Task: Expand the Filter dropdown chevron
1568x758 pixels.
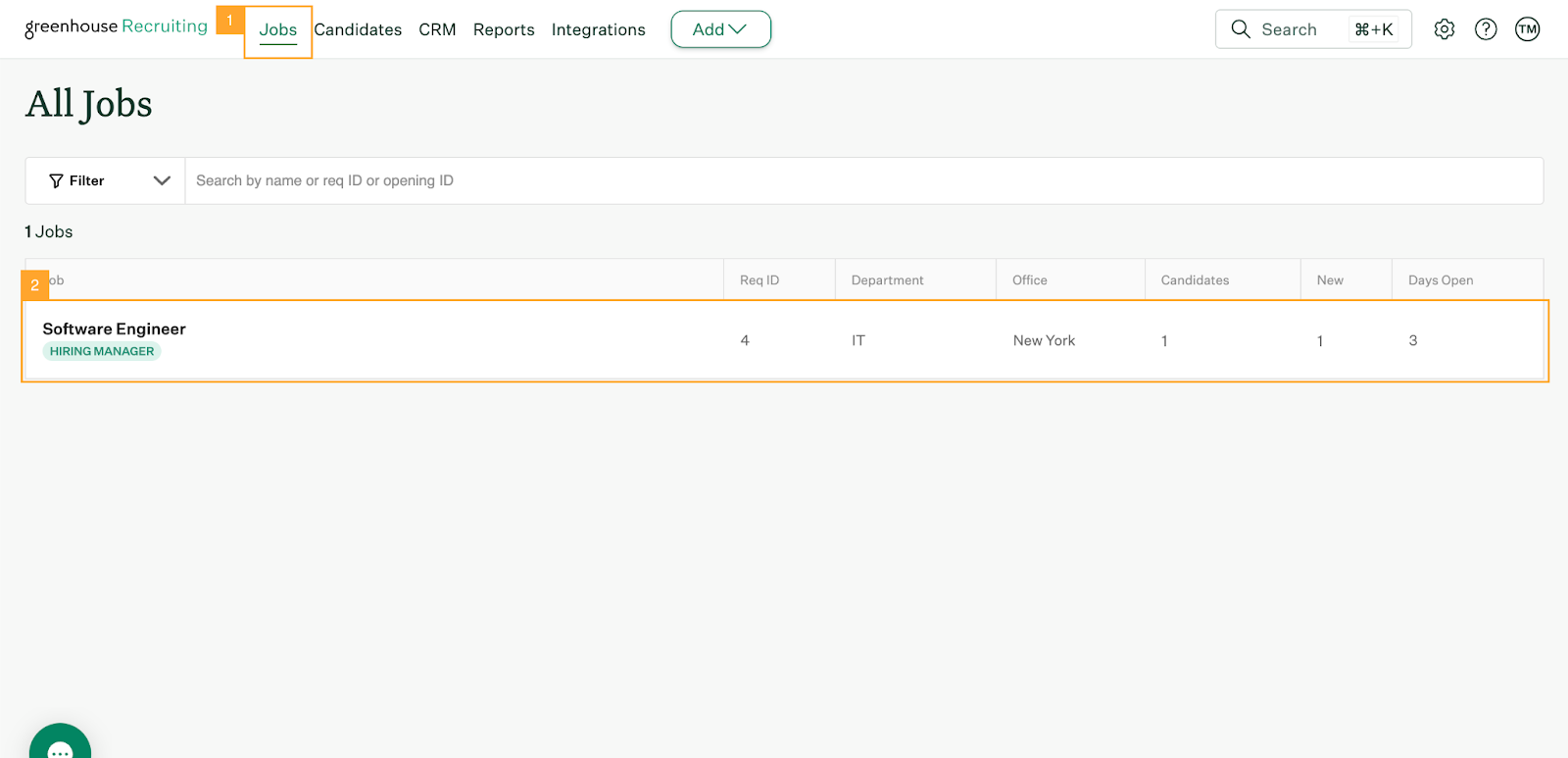Action: [162, 181]
